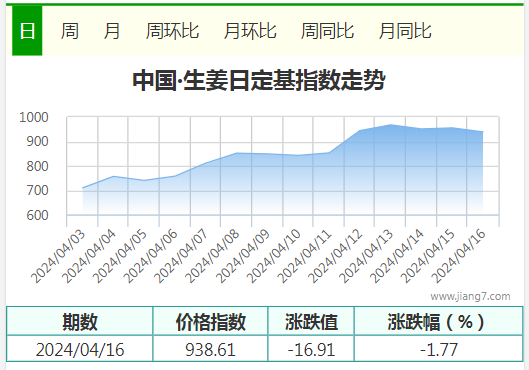The height and width of the screenshot is (370, 529).
Task: Click the www.jiang7.com credit text
Action: 470,296
